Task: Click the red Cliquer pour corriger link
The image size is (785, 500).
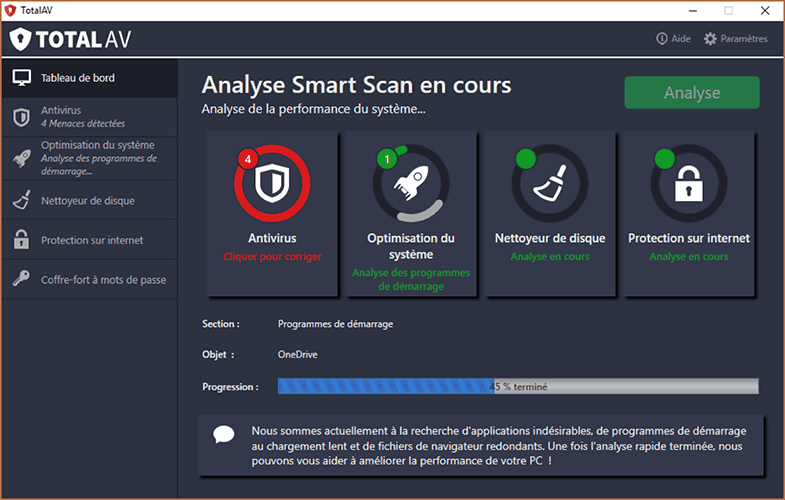Action: [x=272, y=256]
